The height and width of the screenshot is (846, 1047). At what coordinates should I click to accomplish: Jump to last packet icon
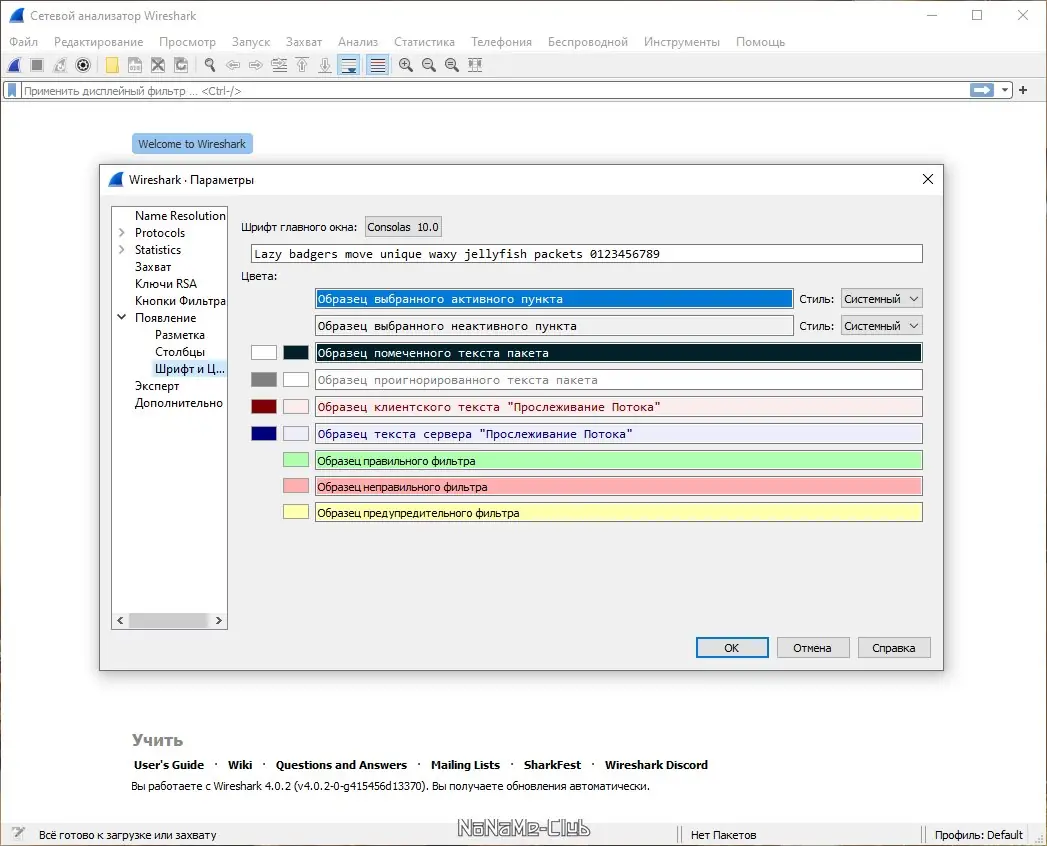[325, 65]
